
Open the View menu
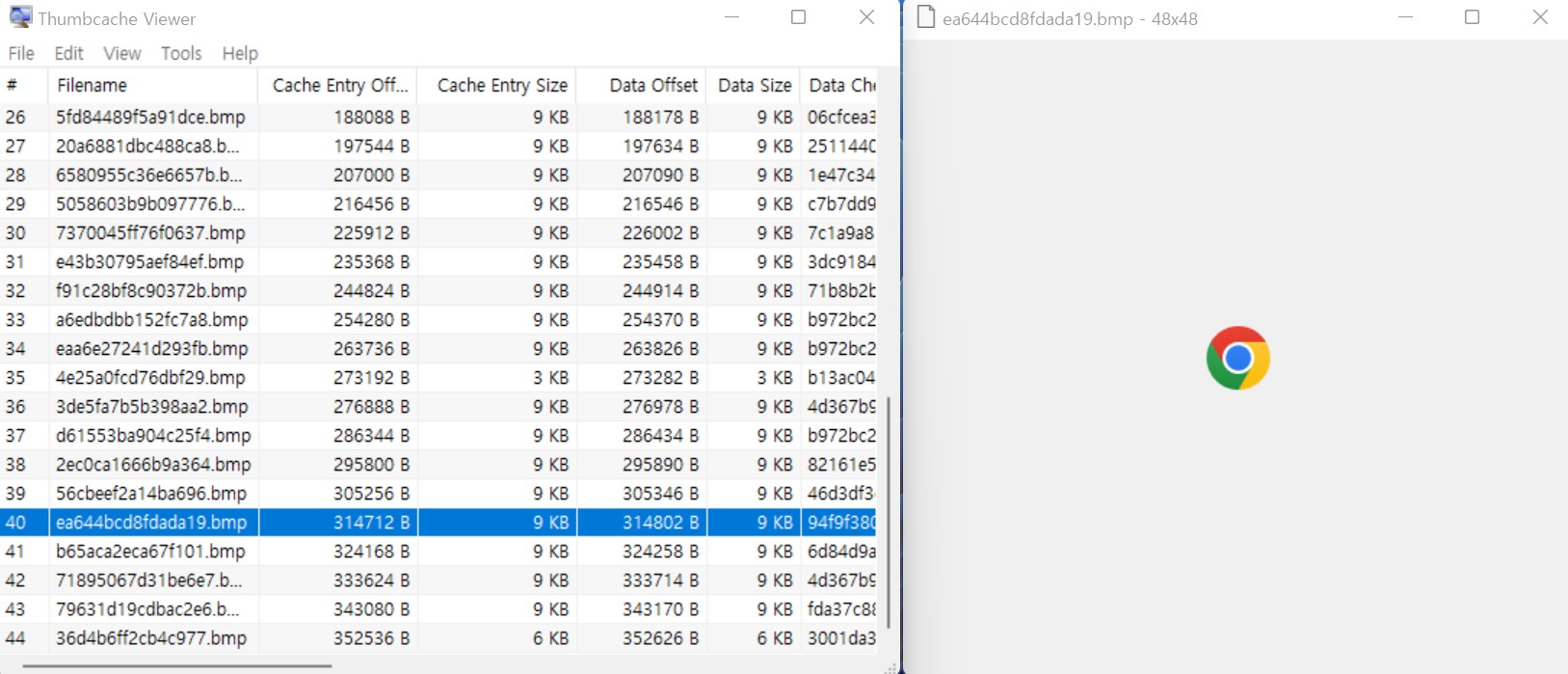tap(122, 53)
